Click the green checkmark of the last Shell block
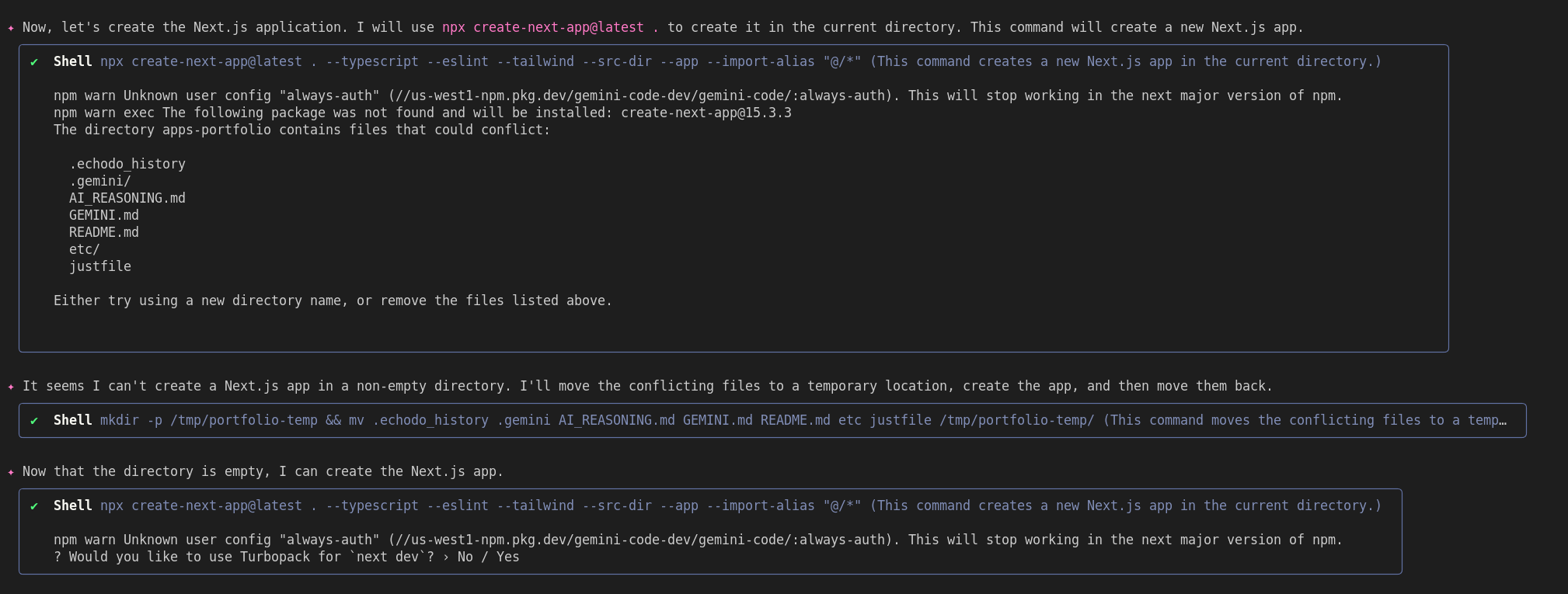The width and height of the screenshot is (1568, 594). (x=34, y=506)
